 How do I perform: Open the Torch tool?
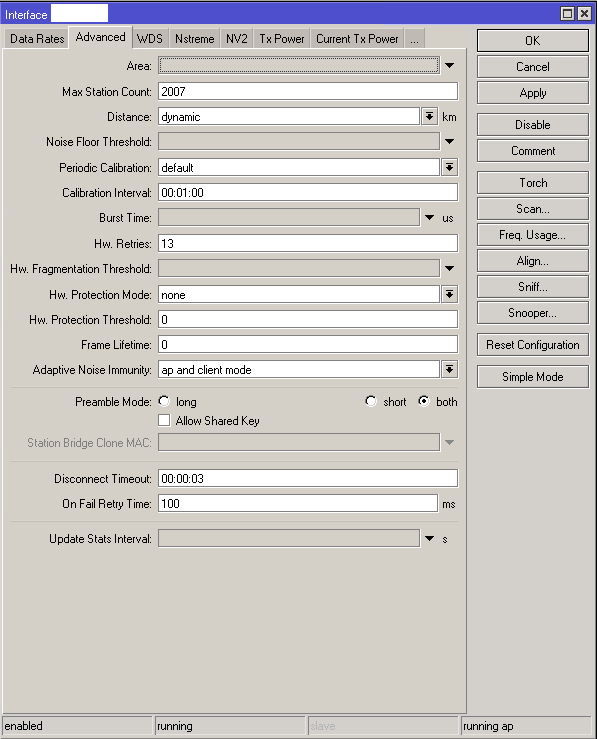532,182
